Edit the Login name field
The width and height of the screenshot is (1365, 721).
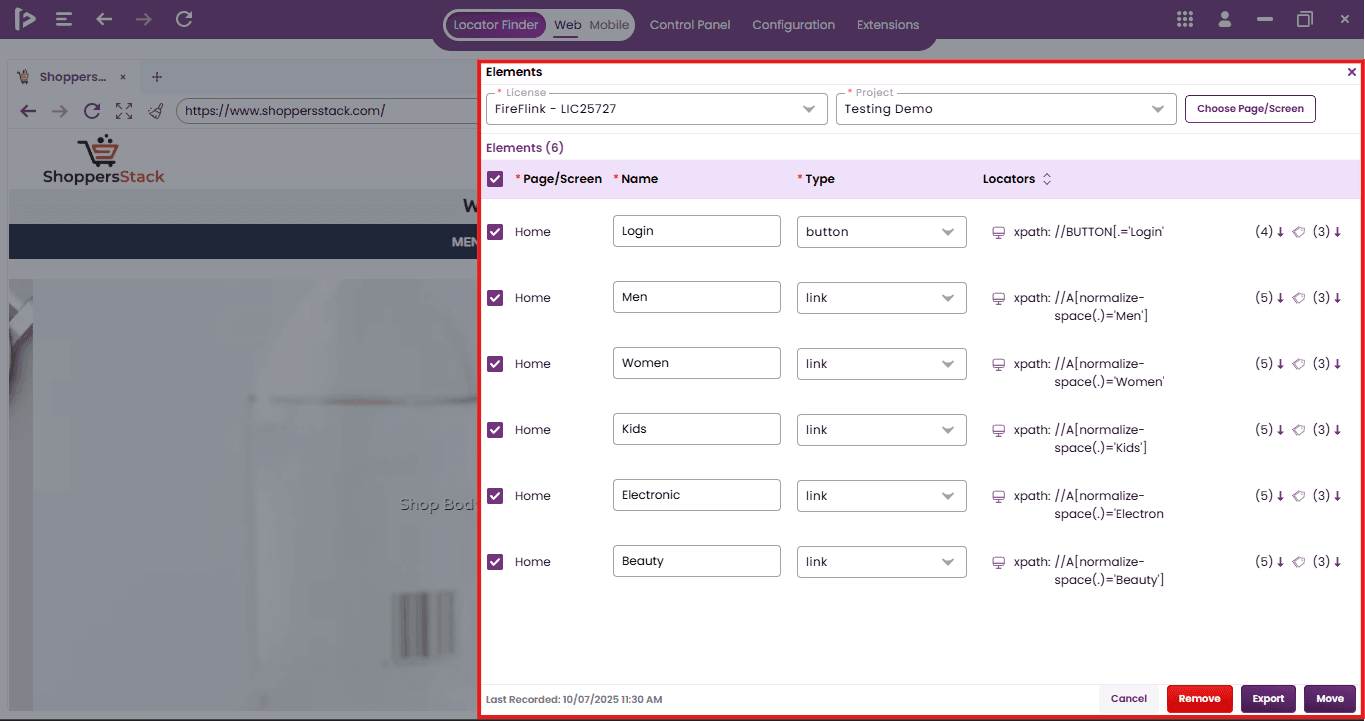[697, 231]
